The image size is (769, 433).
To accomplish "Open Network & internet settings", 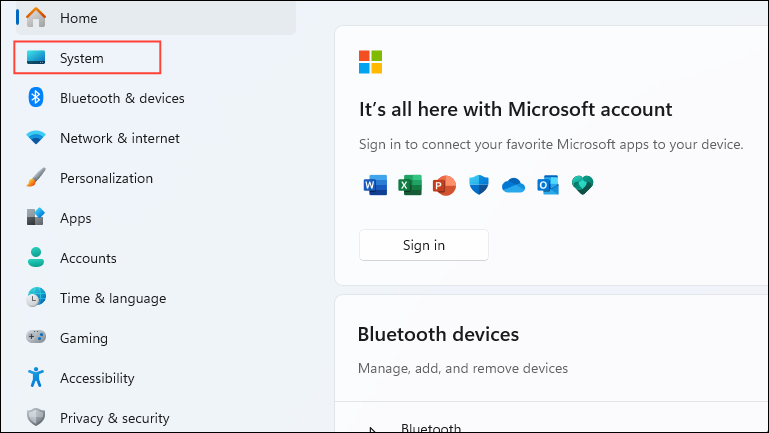I will point(119,138).
